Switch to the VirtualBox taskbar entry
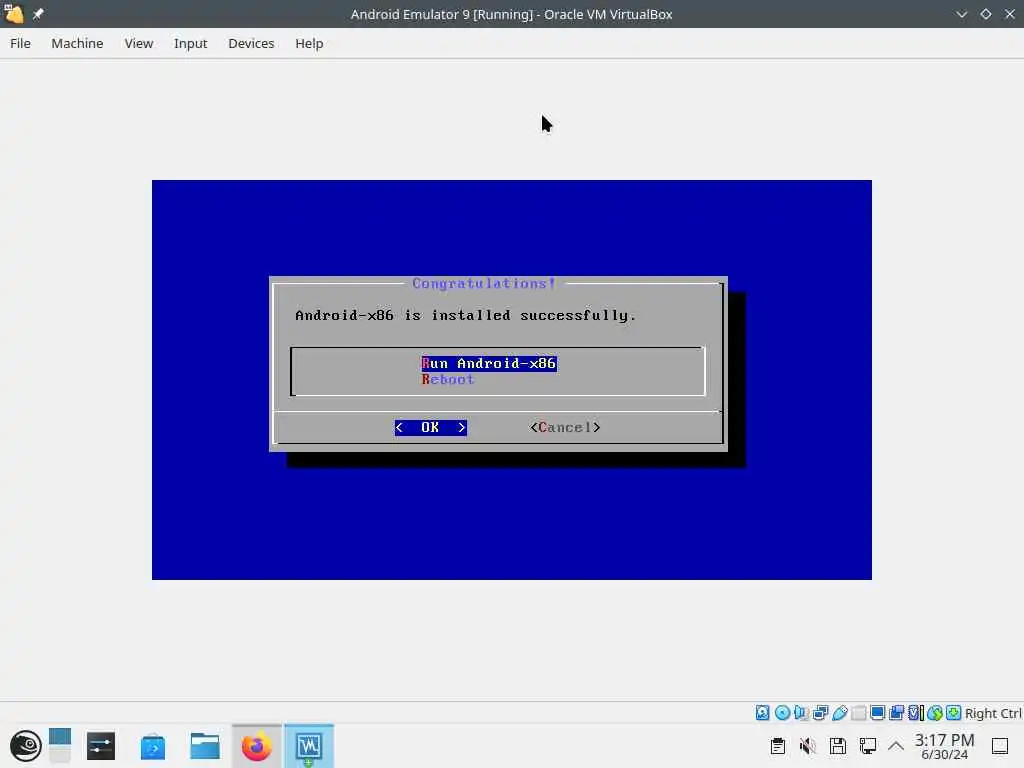 [309, 746]
